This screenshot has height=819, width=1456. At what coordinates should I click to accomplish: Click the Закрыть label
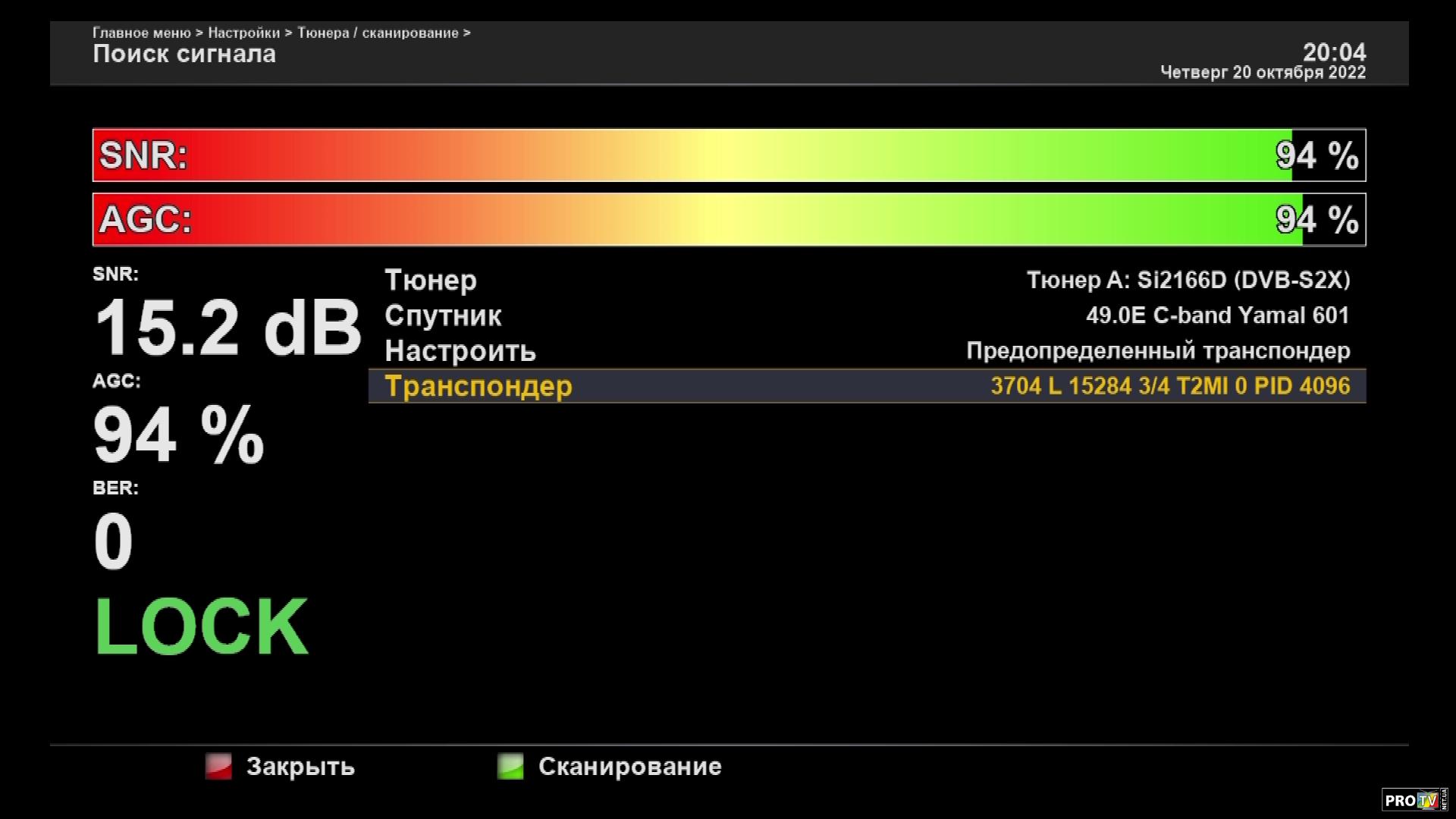tap(300, 767)
